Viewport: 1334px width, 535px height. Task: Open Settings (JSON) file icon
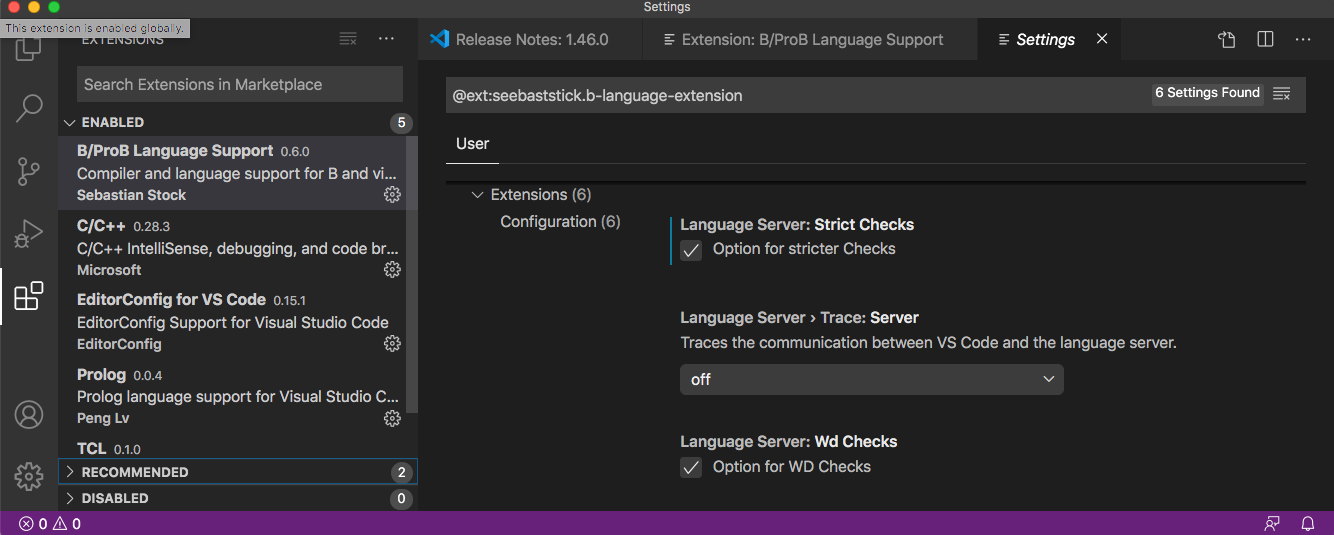[x=1227, y=39]
